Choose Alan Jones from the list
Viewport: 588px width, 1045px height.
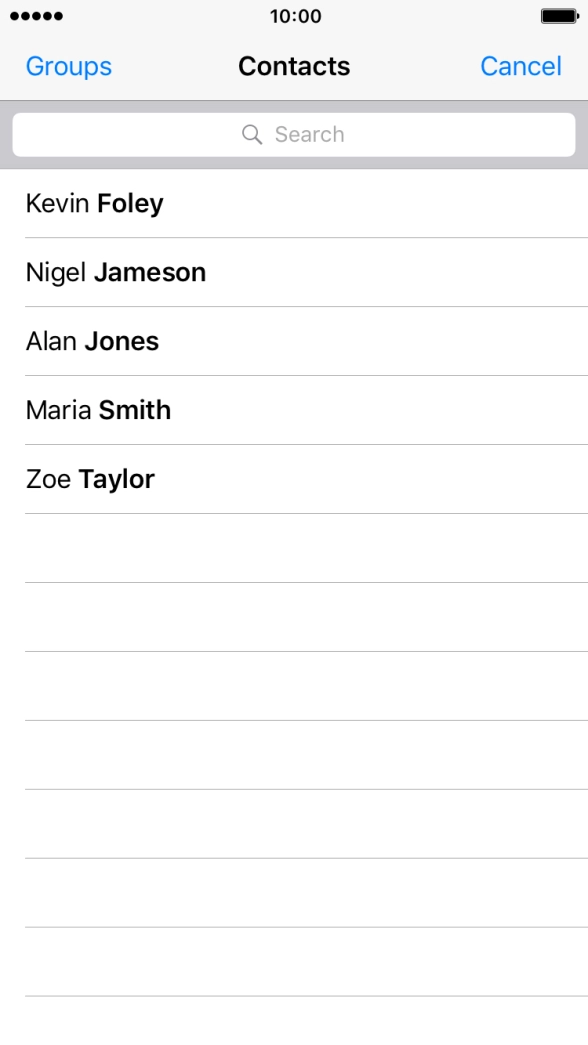[x=294, y=341]
